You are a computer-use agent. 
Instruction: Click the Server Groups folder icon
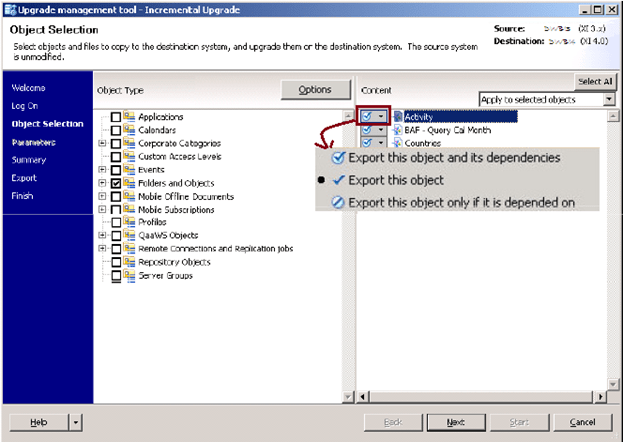coord(129,275)
